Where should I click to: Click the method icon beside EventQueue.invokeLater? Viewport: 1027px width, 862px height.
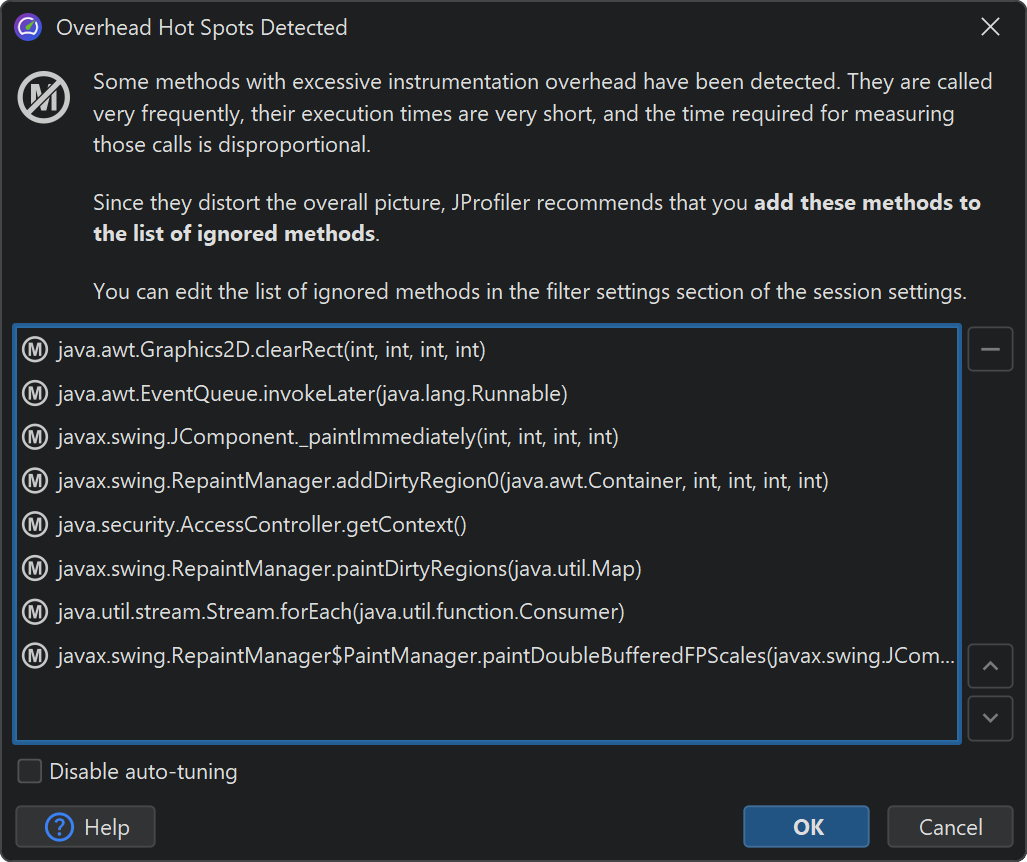click(35, 394)
